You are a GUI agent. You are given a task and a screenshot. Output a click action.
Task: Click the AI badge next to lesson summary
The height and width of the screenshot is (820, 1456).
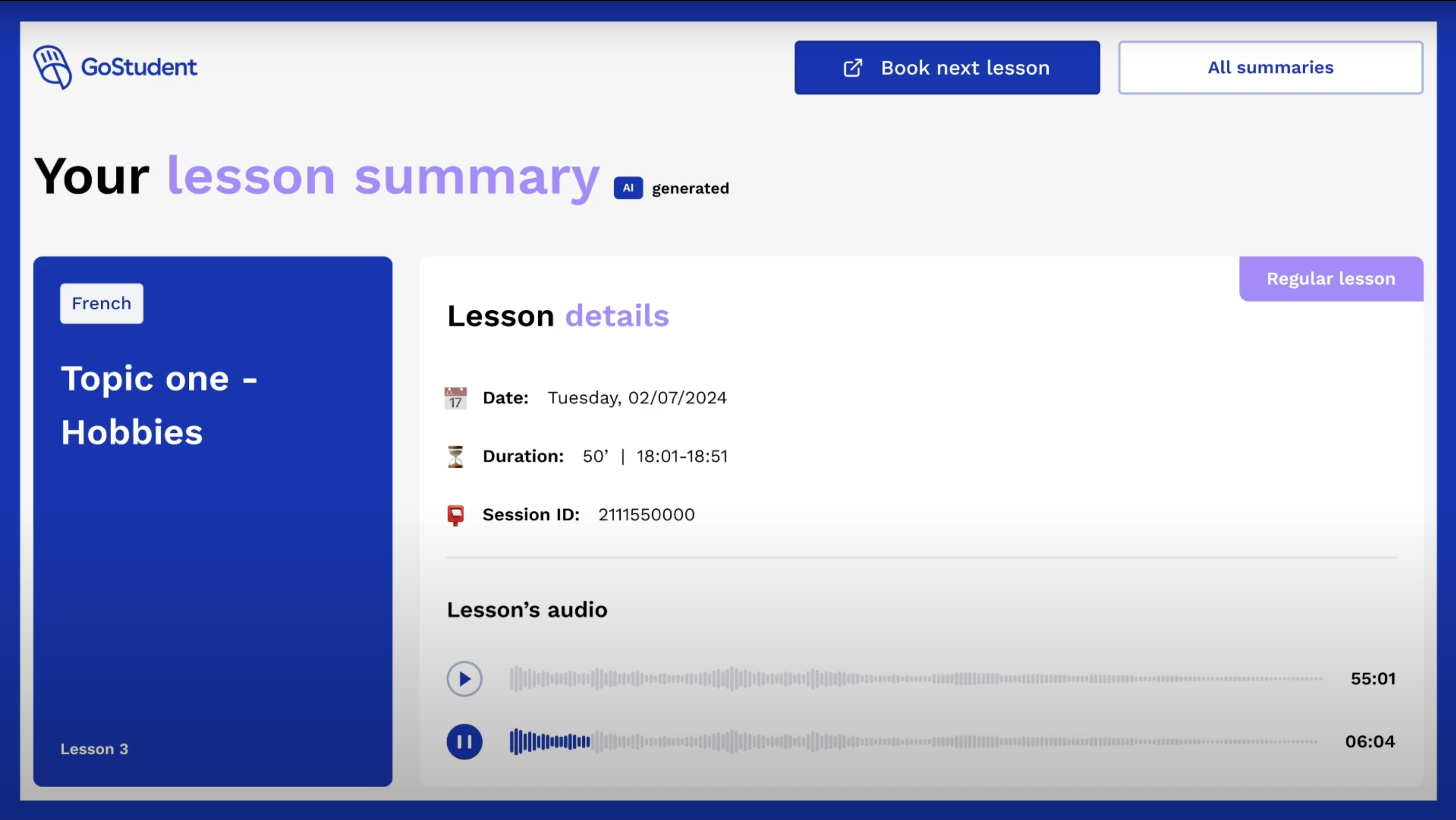pos(628,188)
